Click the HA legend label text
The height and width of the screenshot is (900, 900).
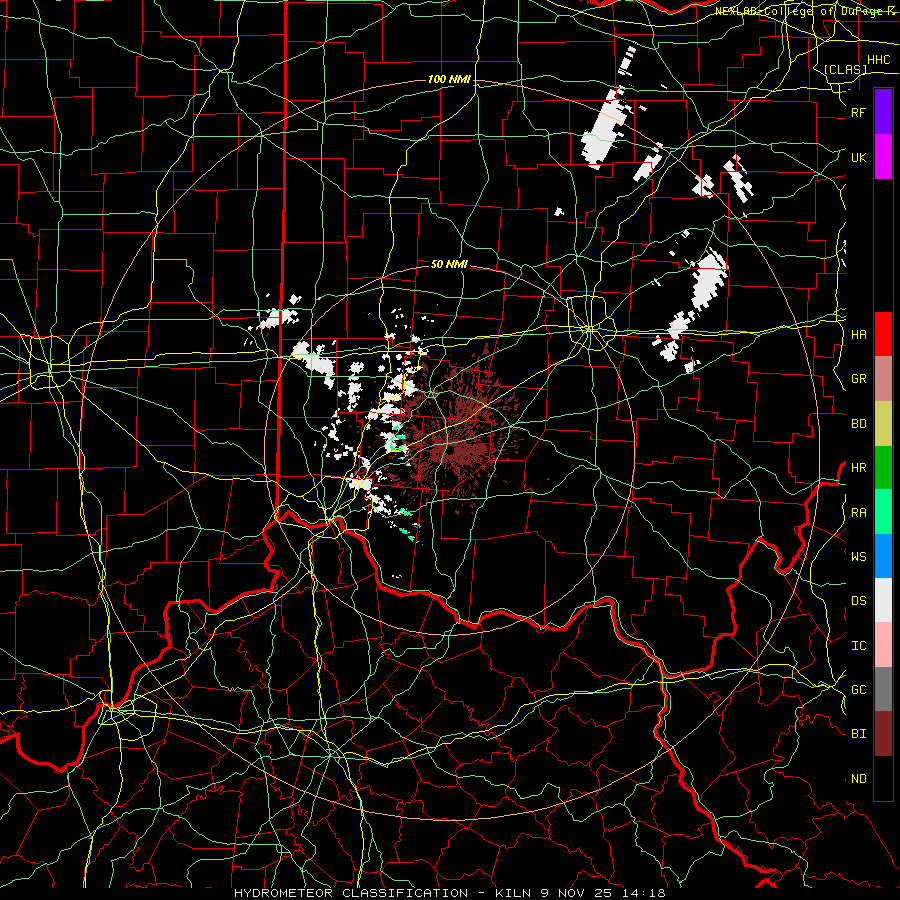858,334
